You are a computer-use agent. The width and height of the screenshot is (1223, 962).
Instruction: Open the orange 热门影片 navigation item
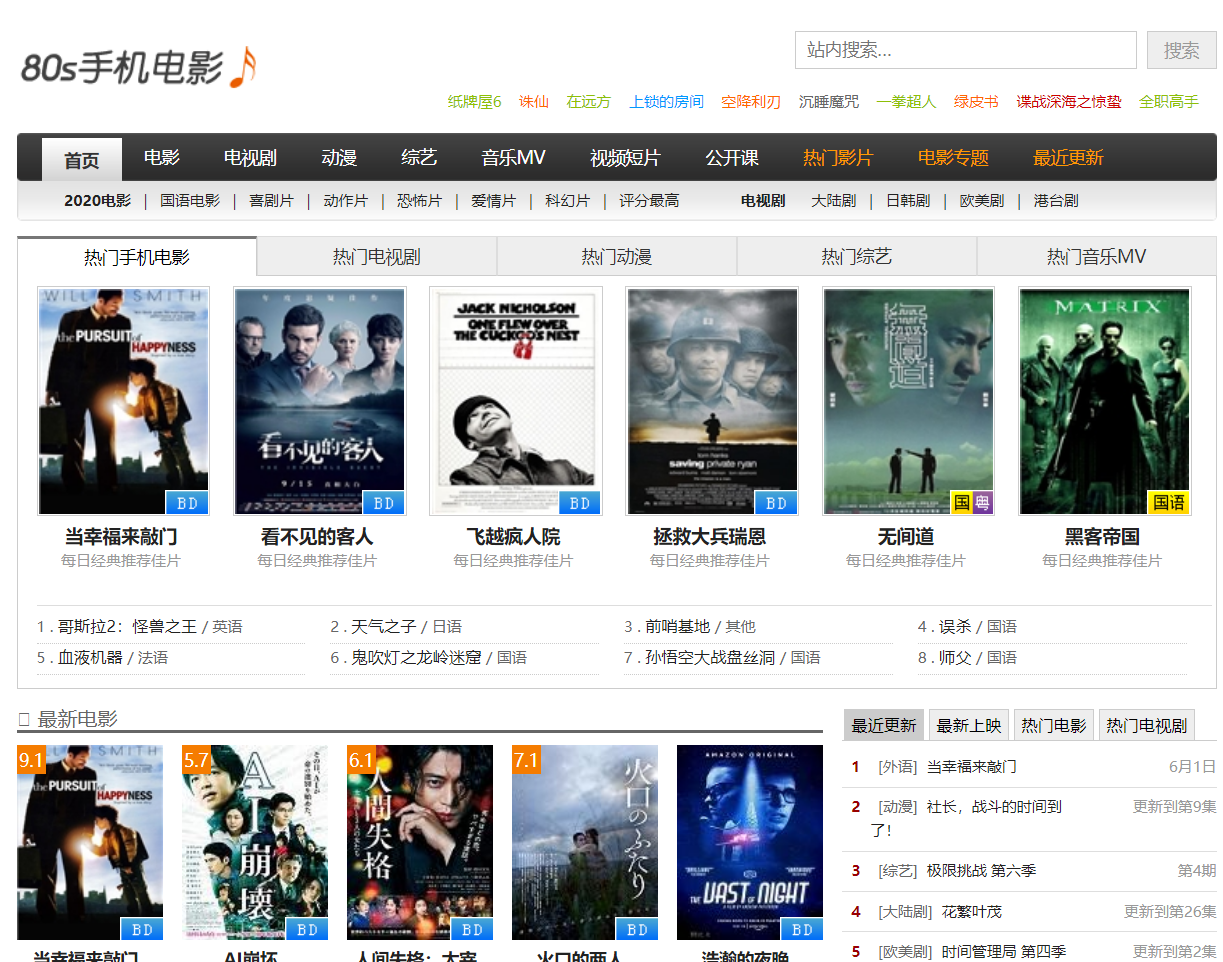838,158
